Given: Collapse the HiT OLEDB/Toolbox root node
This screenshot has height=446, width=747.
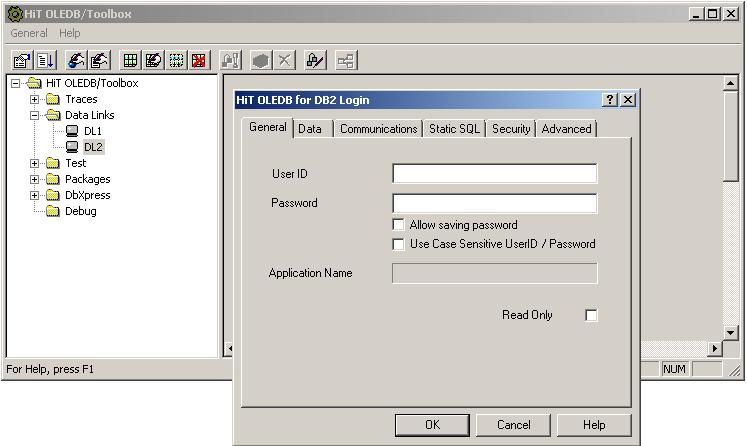Looking at the screenshot, I should (x=16, y=83).
